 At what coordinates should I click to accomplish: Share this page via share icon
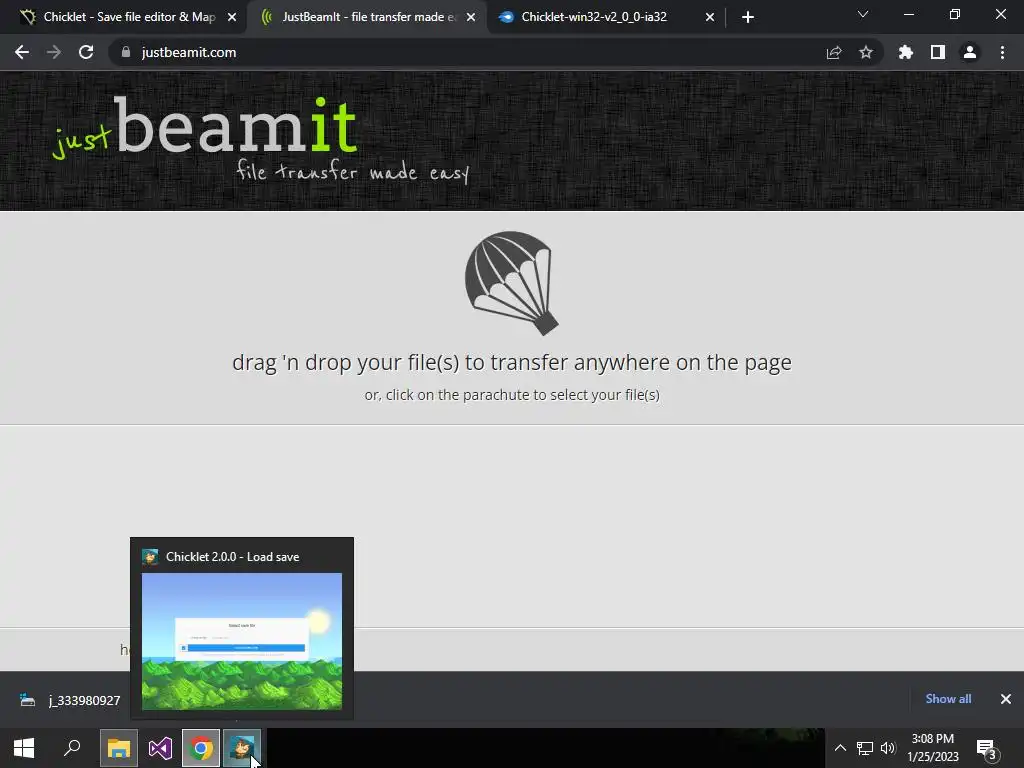(x=833, y=52)
